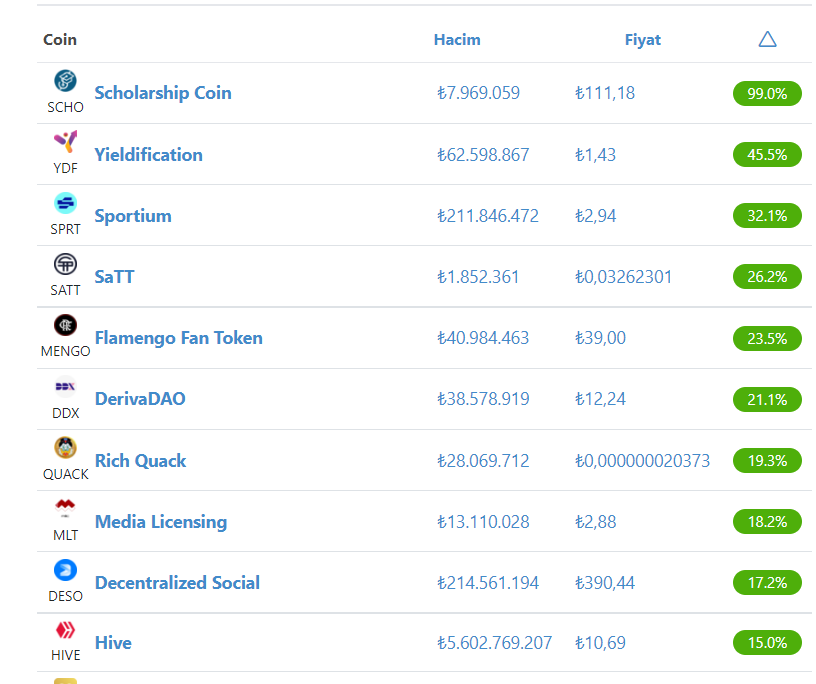The image size is (816, 684).
Task: Open the Media Licensing coin page
Action: (161, 522)
